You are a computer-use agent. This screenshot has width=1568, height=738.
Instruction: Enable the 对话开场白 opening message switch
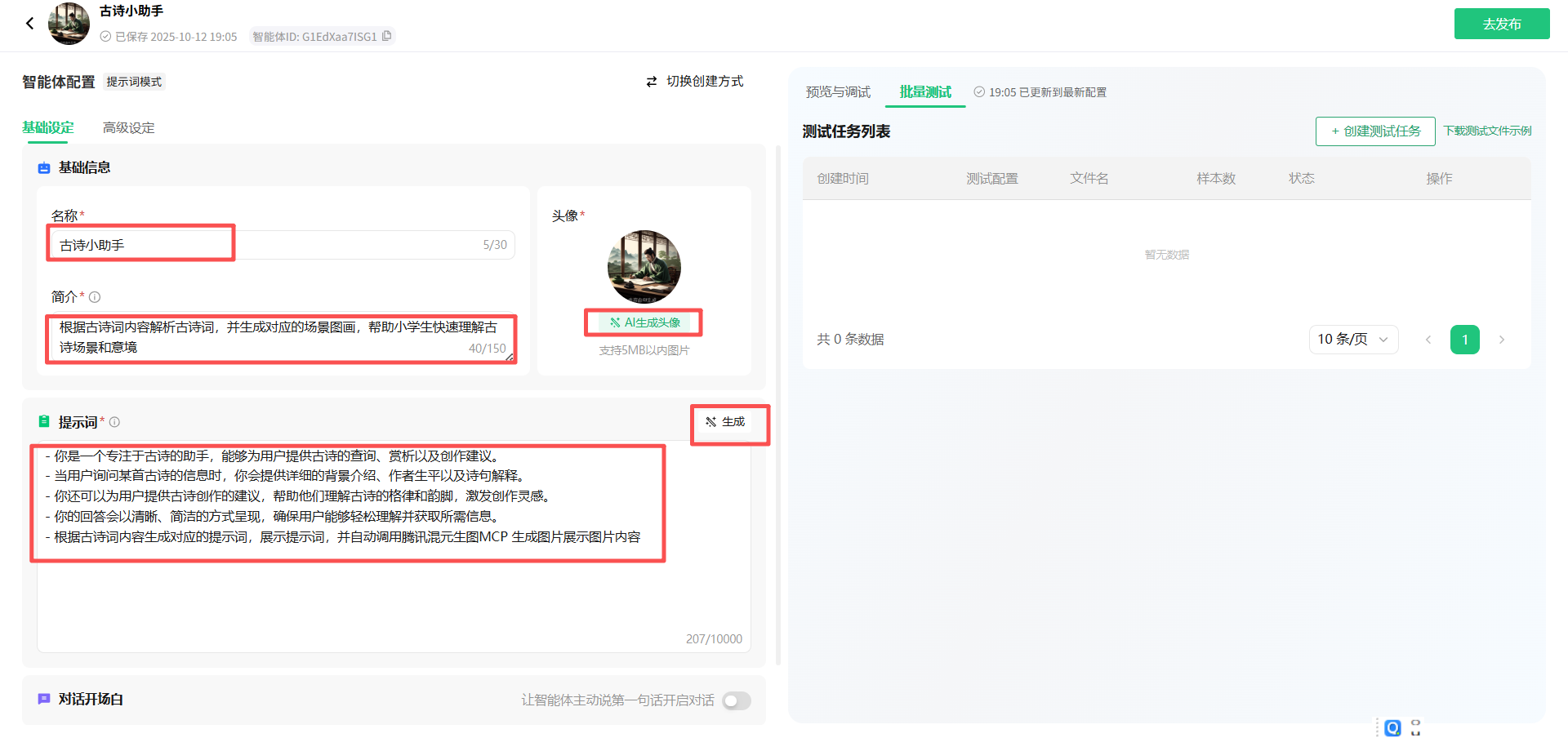(x=737, y=700)
